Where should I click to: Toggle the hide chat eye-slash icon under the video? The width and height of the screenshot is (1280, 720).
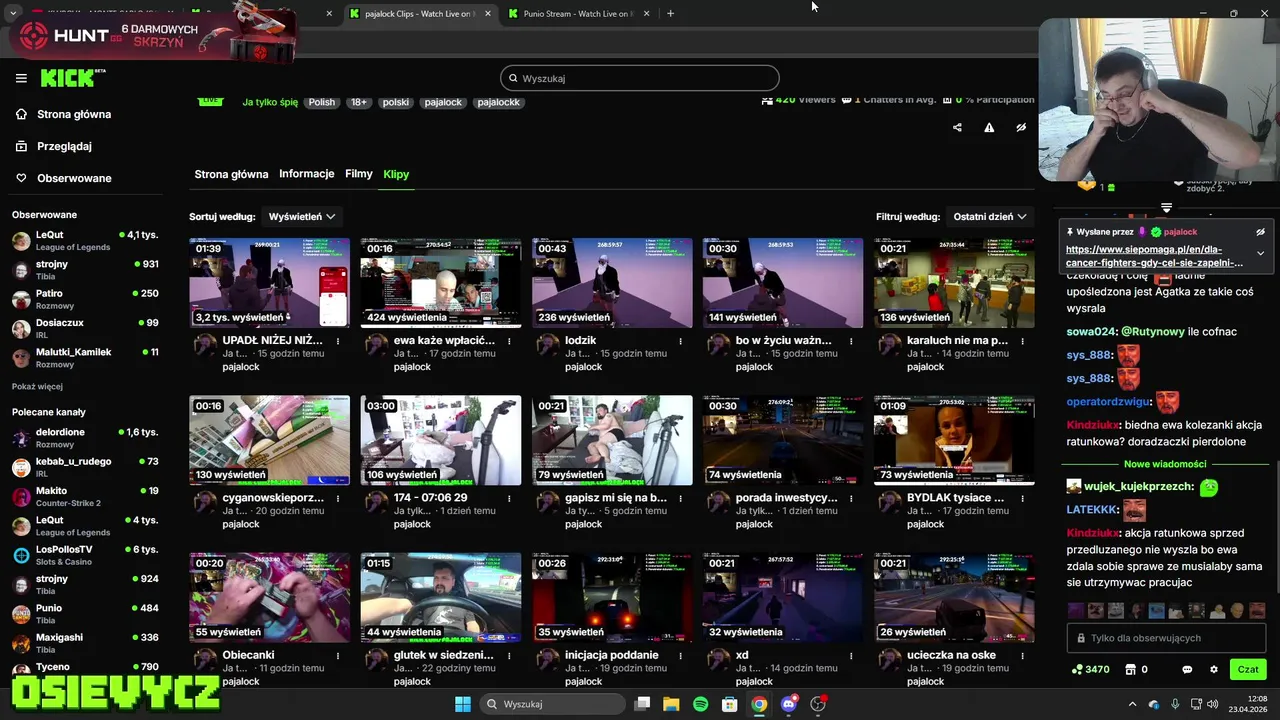[x=1021, y=127]
